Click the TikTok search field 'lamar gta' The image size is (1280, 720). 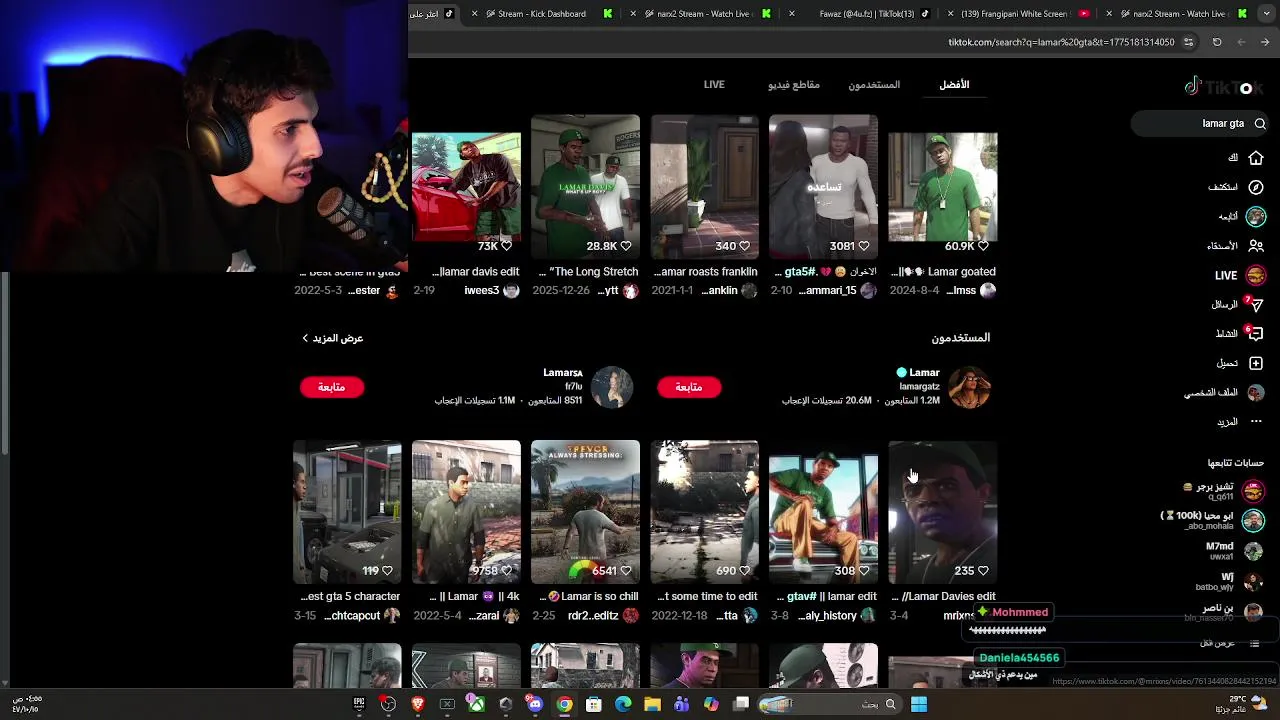coord(1201,124)
